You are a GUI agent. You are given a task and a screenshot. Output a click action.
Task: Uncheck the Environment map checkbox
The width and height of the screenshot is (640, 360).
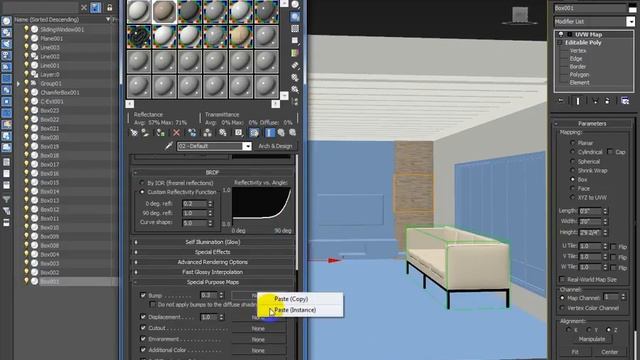(x=143, y=338)
